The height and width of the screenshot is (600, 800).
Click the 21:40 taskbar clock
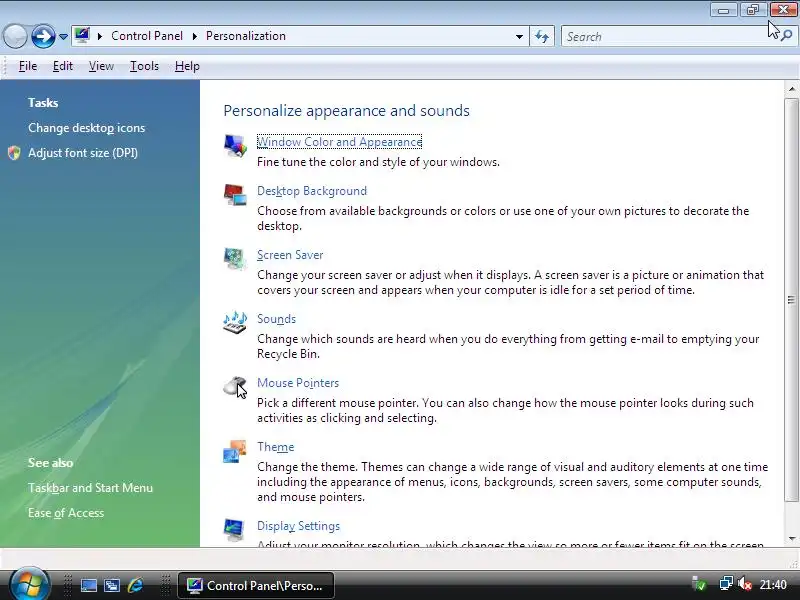pyautogui.click(x=773, y=584)
